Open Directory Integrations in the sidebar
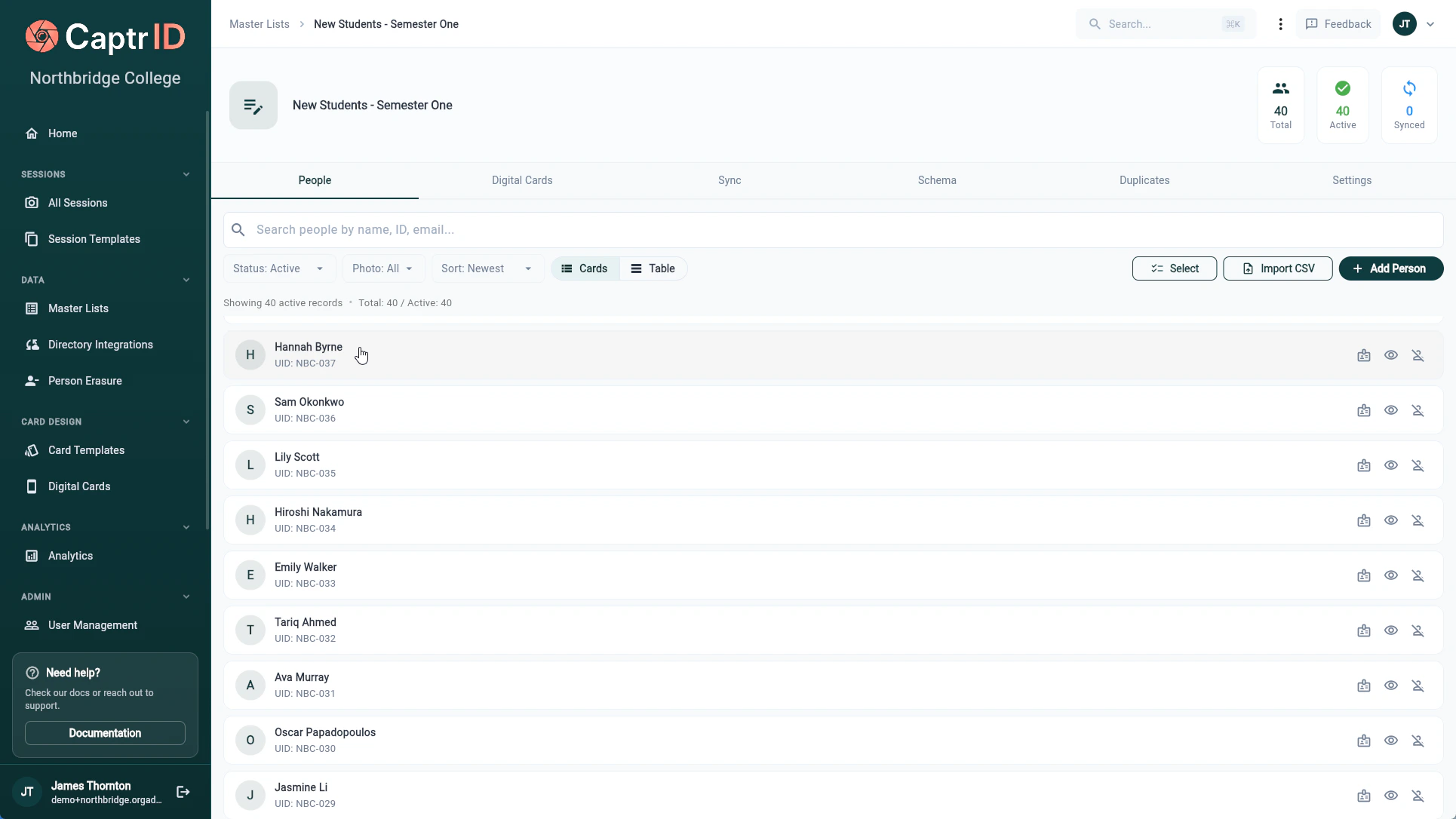This screenshot has width=1456, height=819. click(x=100, y=345)
